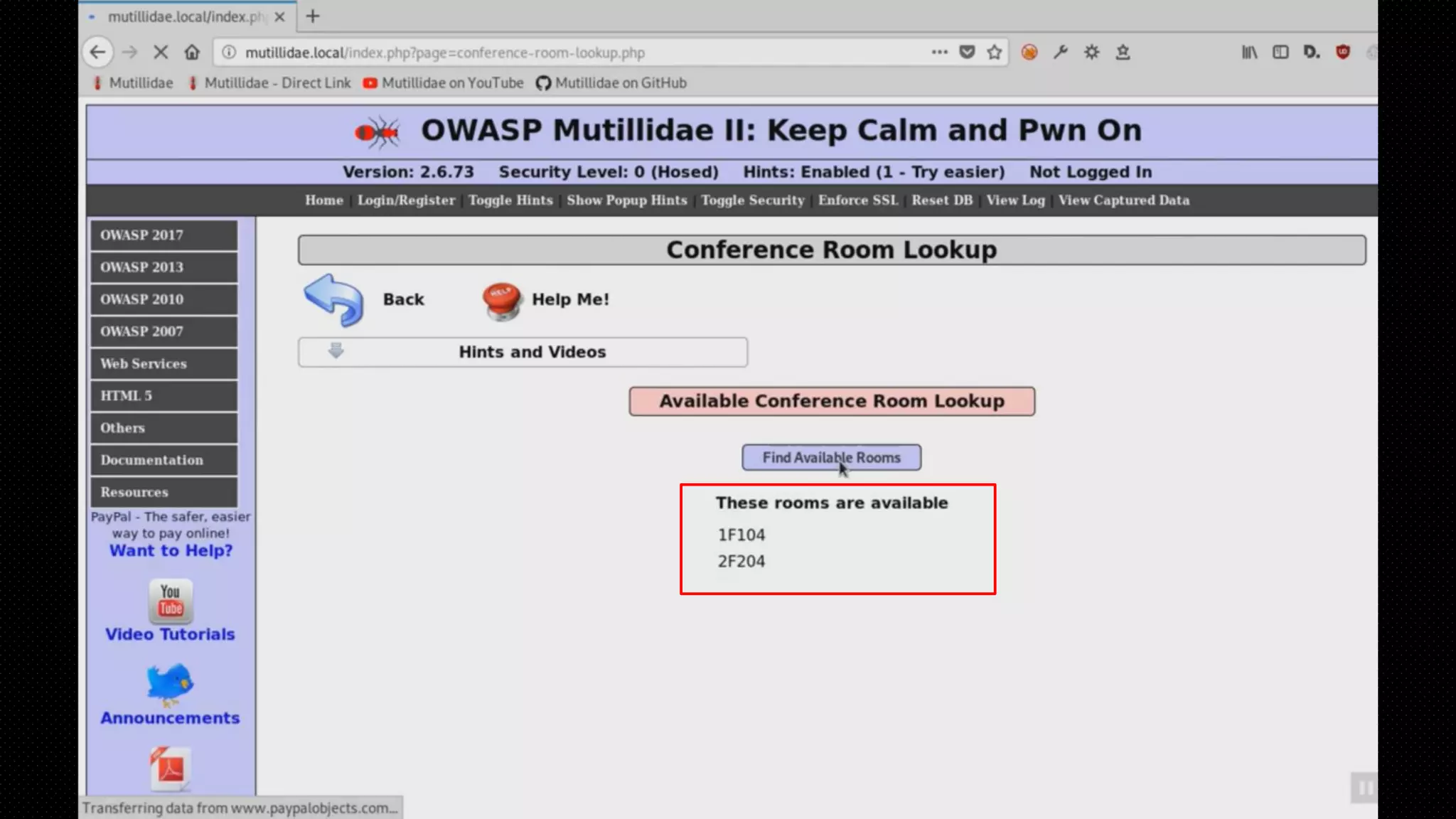Click the wrench extension icon
The height and width of the screenshot is (819, 1456).
point(1061,53)
